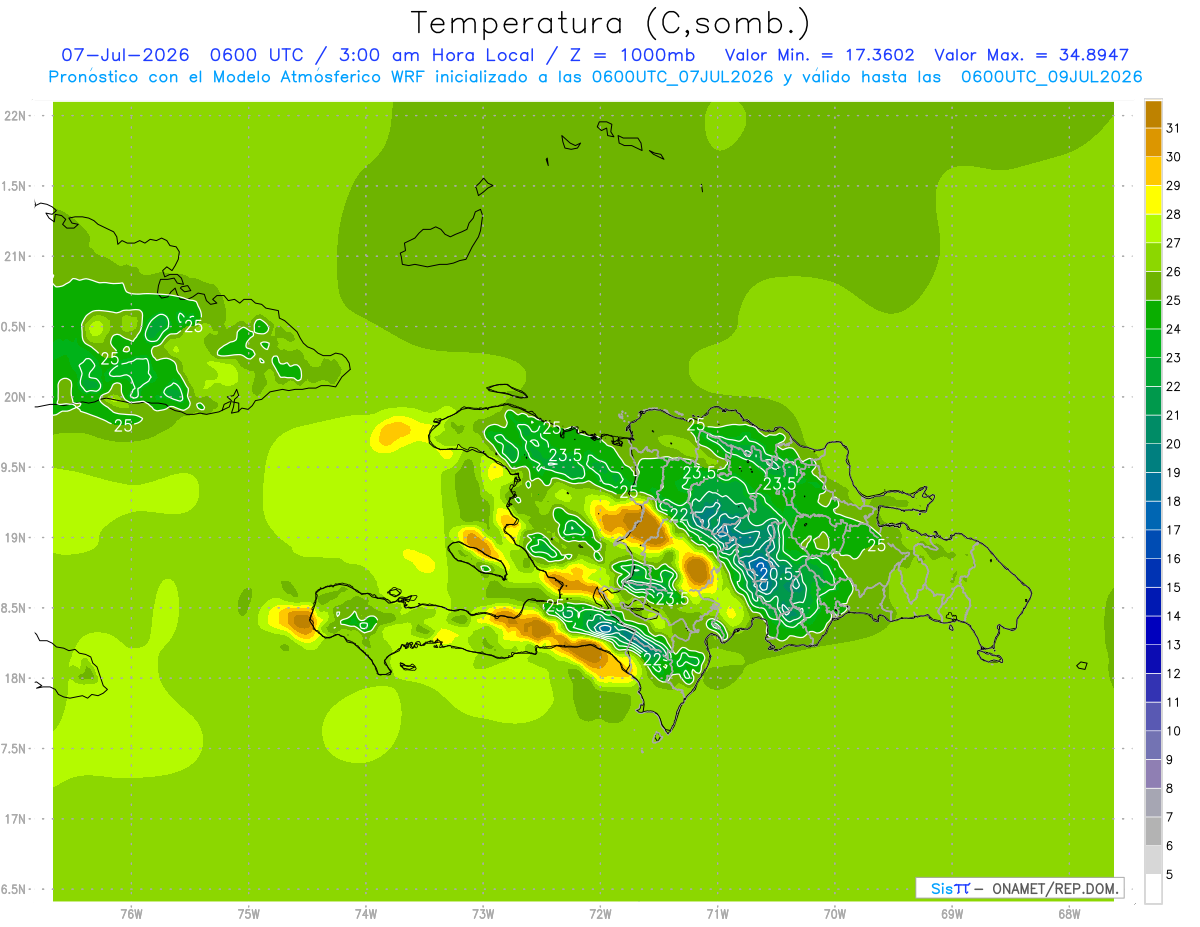The width and height of the screenshot is (1200, 927).
Task: Click the "20N" latitude axis label
Action: 15,397
